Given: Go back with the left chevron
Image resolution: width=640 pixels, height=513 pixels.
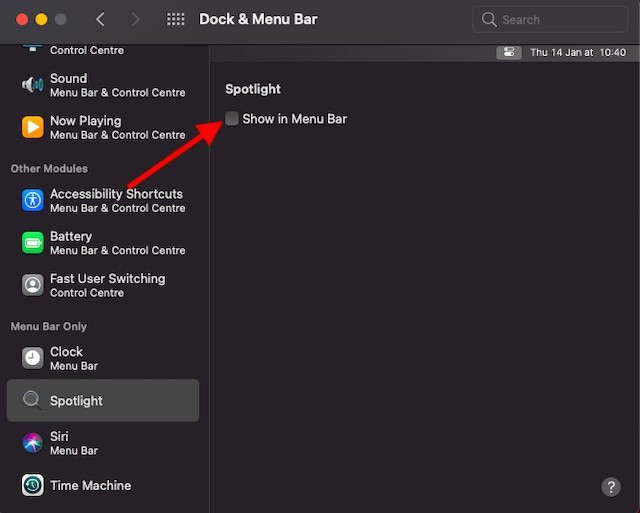Looking at the screenshot, I should tap(100, 19).
